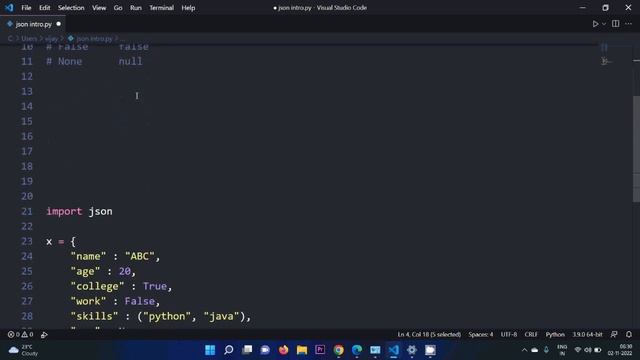The height and width of the screenshot is (360, 640).
Task: Click the value 20 on line 25
Action: click(124, 271)
